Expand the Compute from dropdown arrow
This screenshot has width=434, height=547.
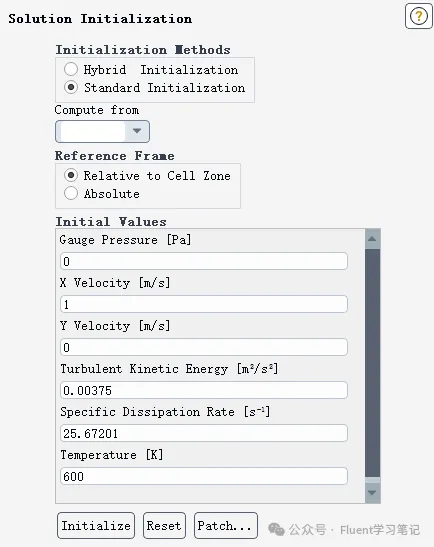(x=137, y=131)
